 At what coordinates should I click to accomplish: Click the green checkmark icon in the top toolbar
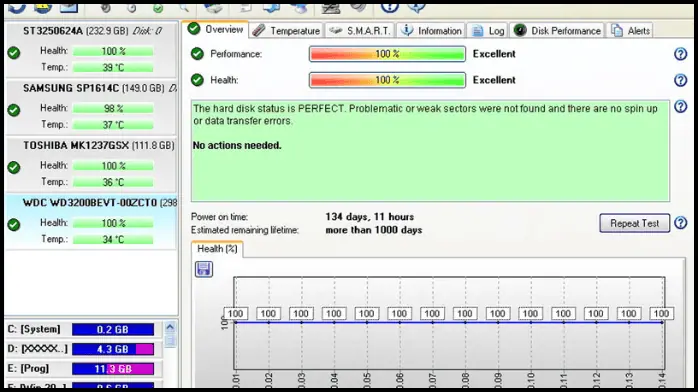pyautogui.click(x=158, y=8)
